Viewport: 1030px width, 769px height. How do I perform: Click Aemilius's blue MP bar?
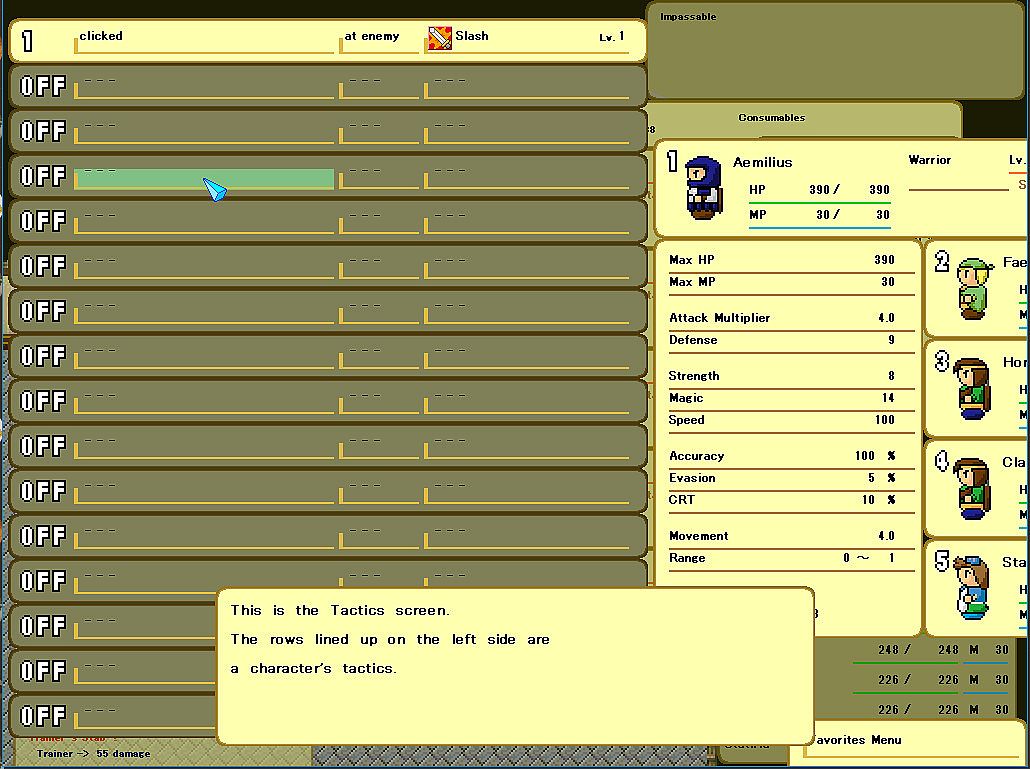[820, 228]
